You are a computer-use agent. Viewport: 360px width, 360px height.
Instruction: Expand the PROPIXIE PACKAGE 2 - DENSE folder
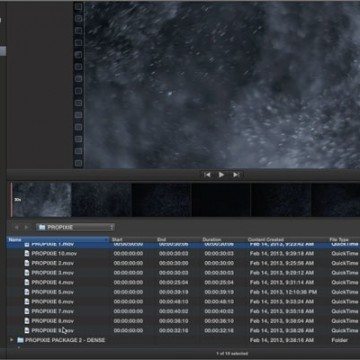coord(12,340)
